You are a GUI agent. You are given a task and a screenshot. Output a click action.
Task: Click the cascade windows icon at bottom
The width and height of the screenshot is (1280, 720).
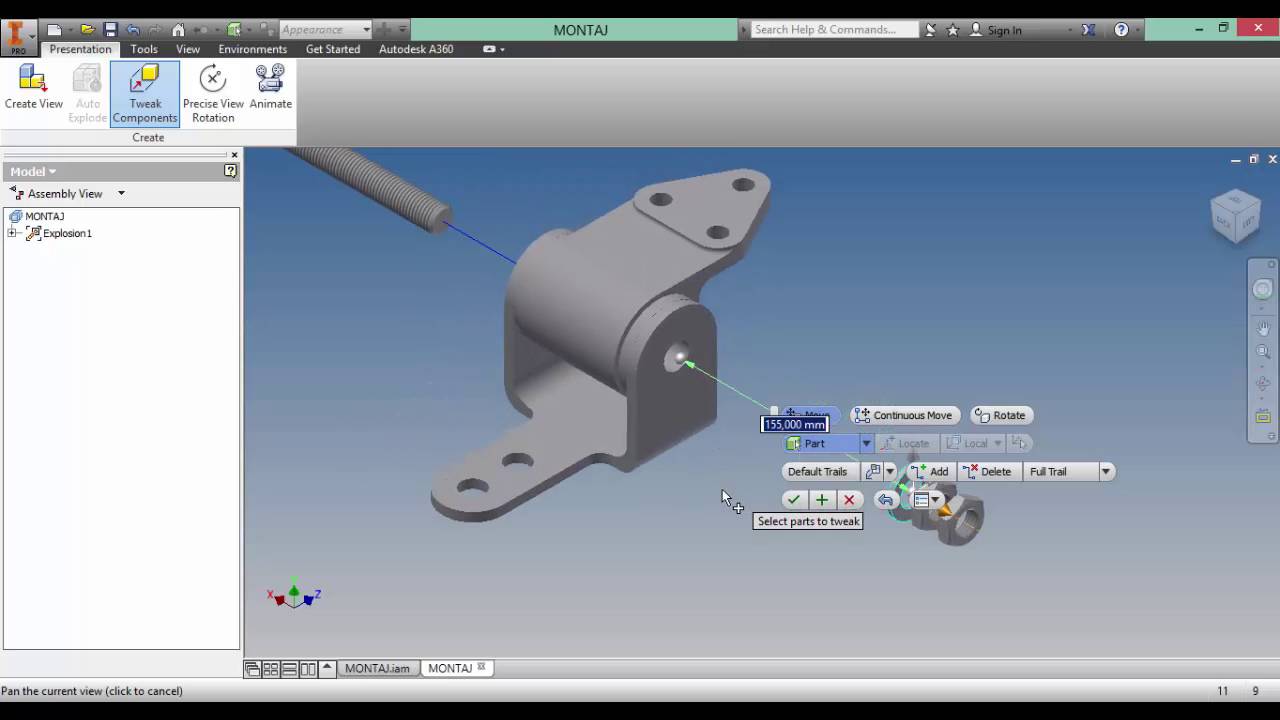tap(253, 669)
